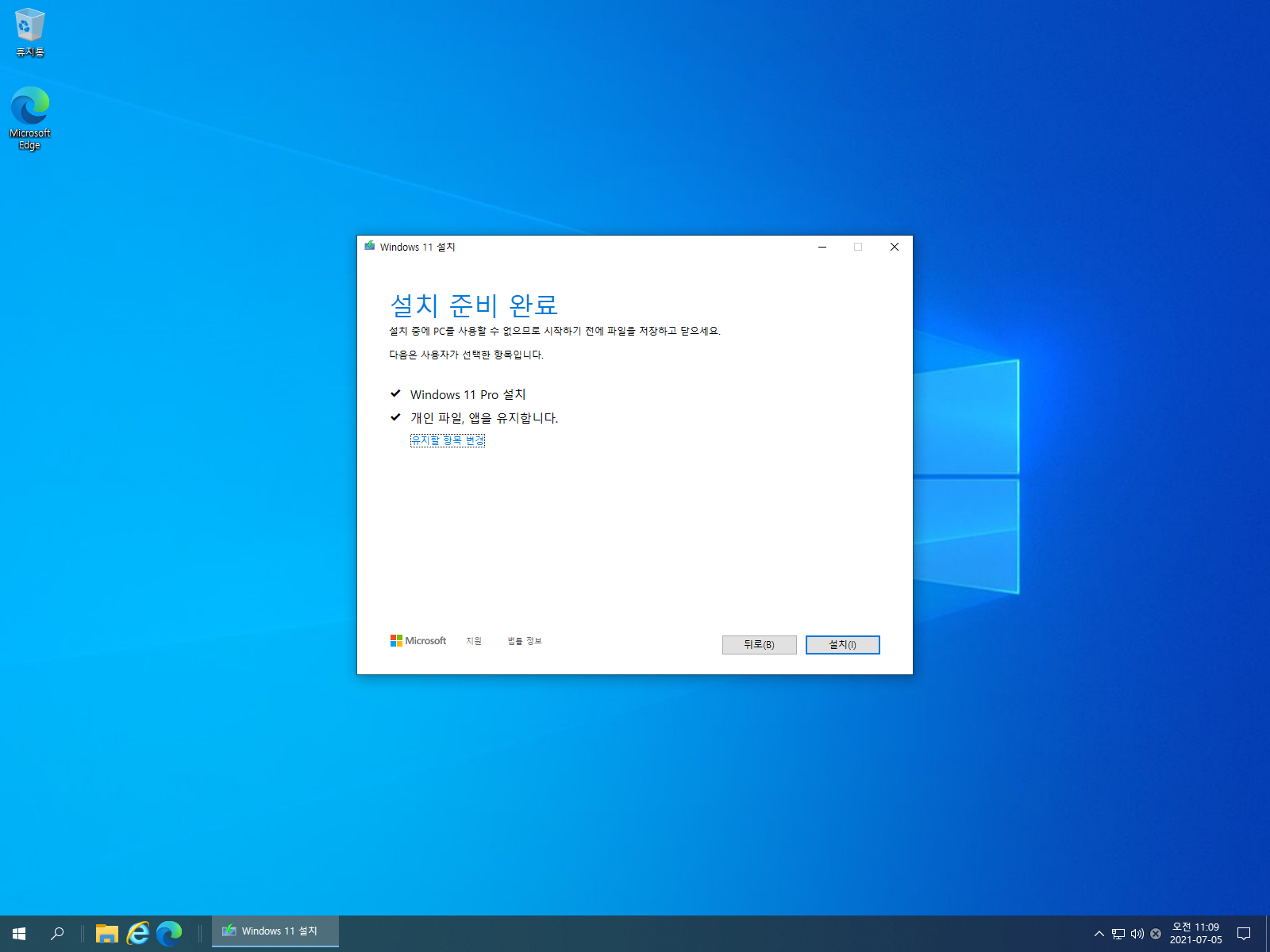Image resolution: width=1270 pixels, height=952 pixels.
Task: Click the Microsoft logo in setup dialog
Action: pos(418,641)
